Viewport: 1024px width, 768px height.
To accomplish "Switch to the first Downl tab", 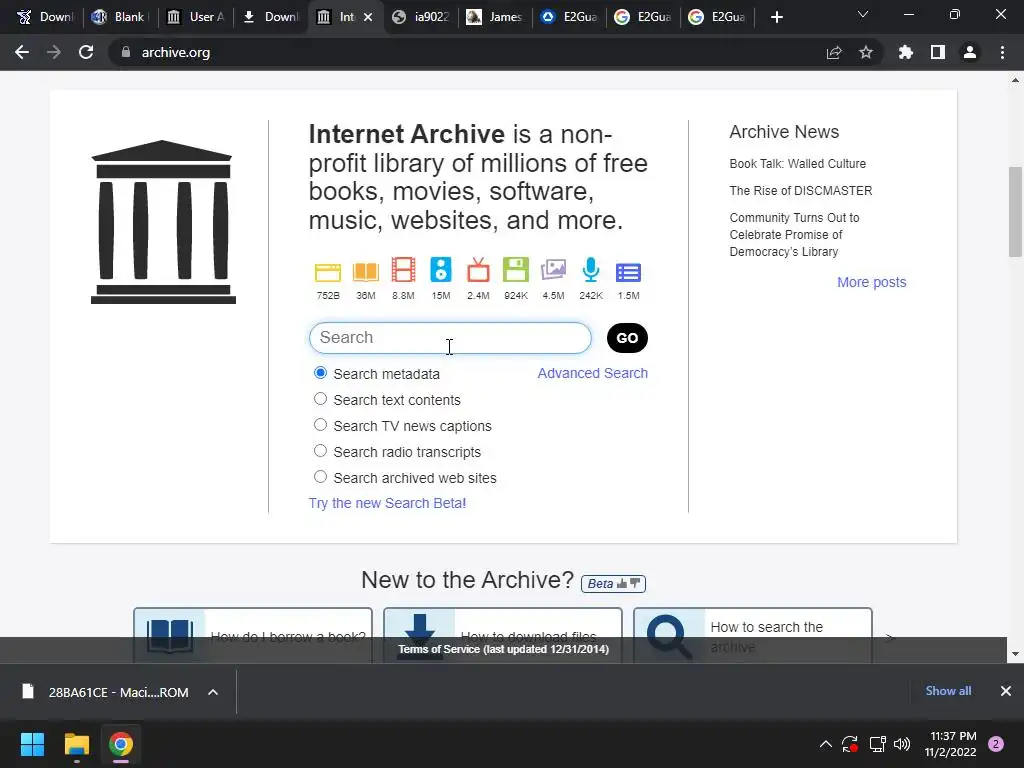I will pos(46,17).
